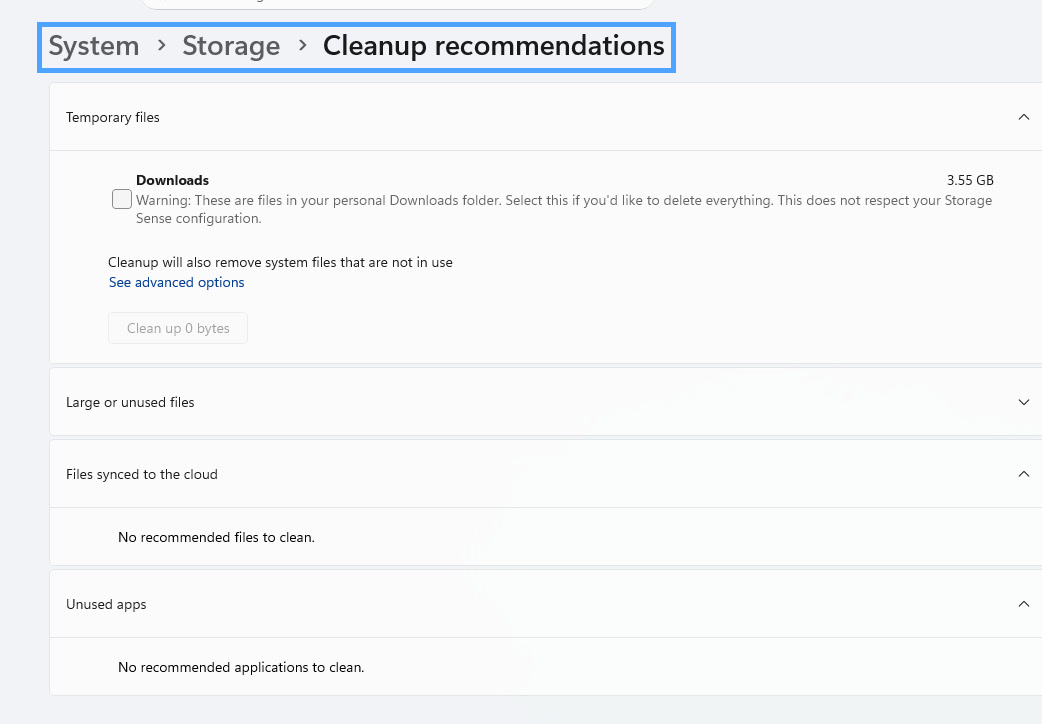Collapse the Temporary files section
The width and height of the screenshot is (1042, 724).
[1023, 117]
